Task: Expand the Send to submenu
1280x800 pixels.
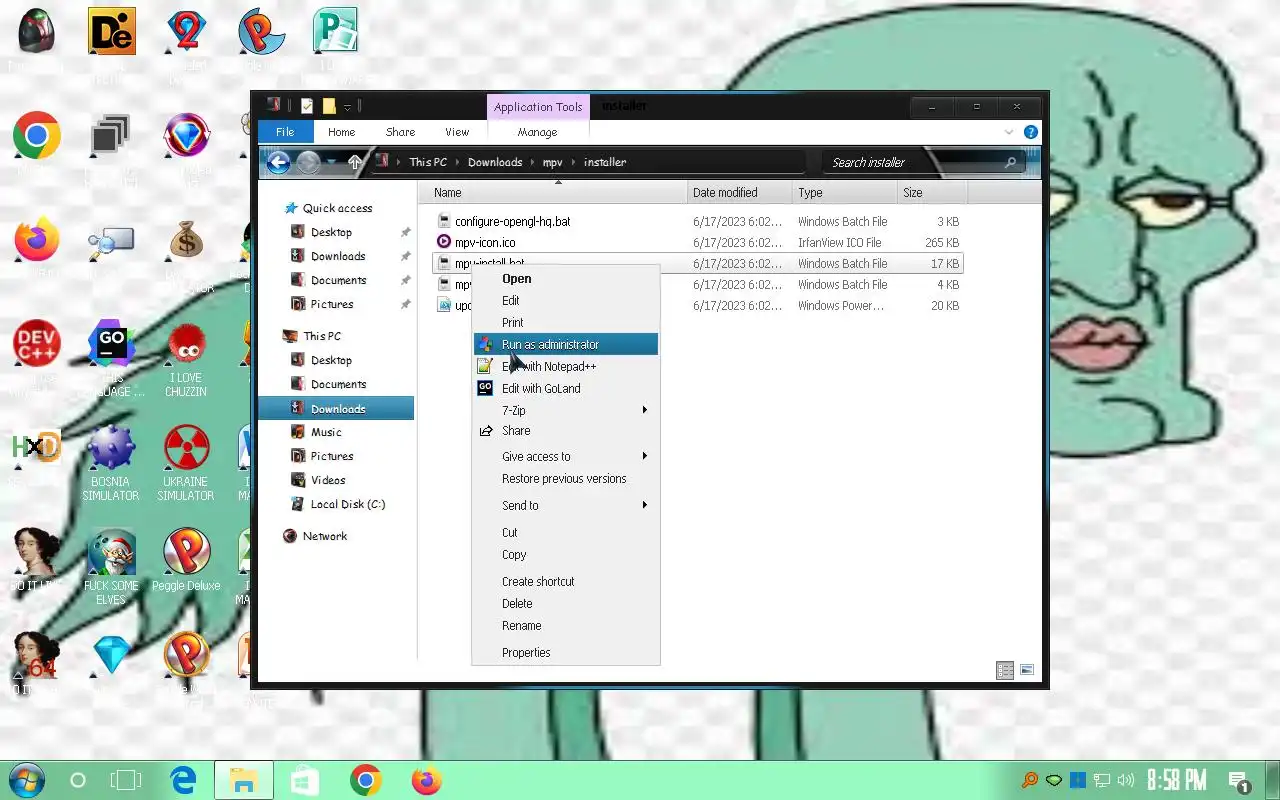Action: click(x=565, y=505)
